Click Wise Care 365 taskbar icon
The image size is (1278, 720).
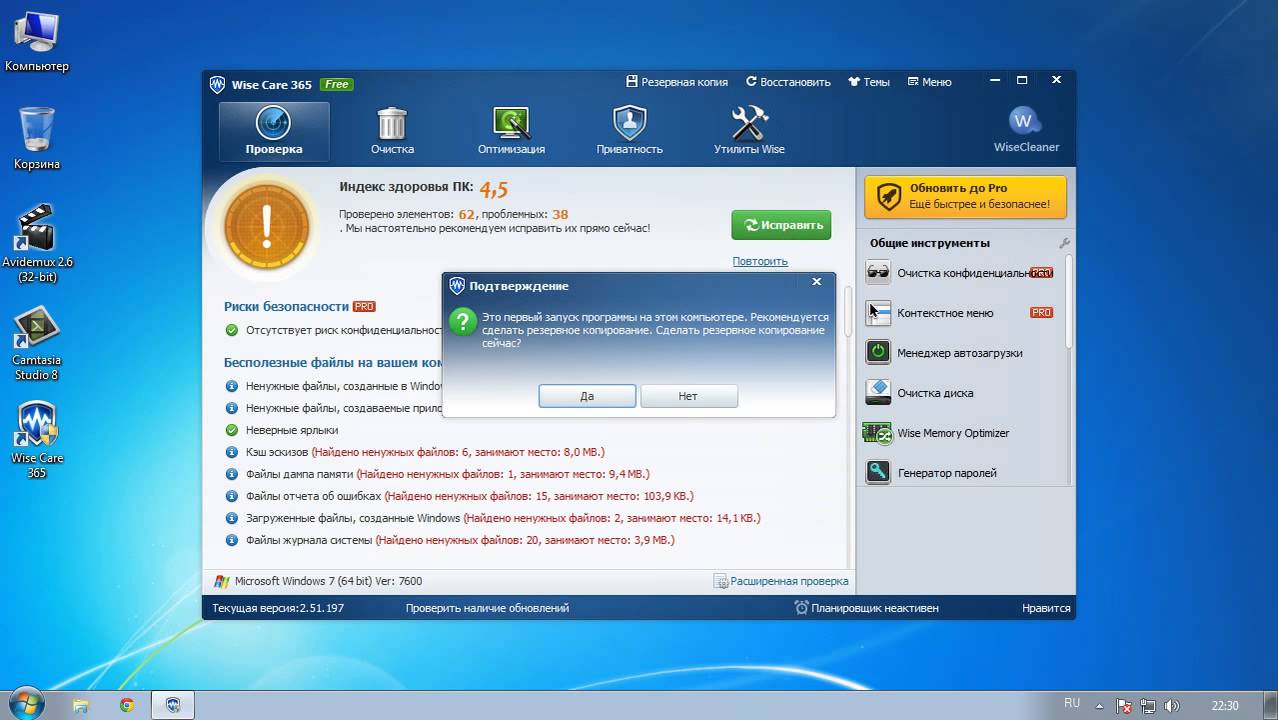click(173, 705)
